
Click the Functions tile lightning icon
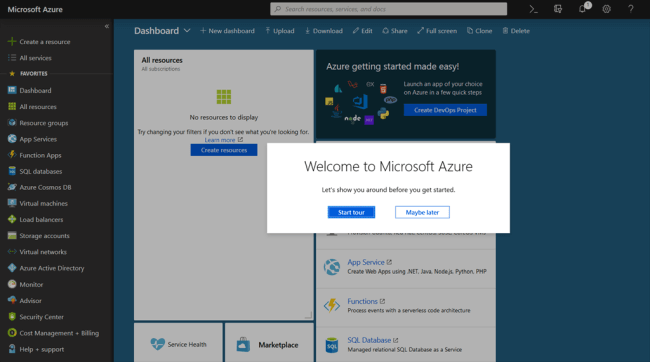(x=332, y=305)
